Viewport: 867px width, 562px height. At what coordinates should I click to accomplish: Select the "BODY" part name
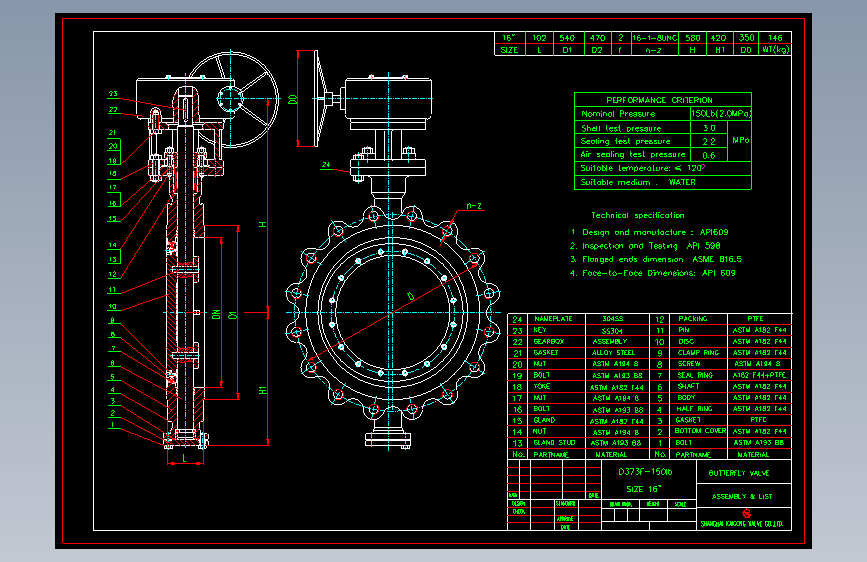click(x=686, y=397)
